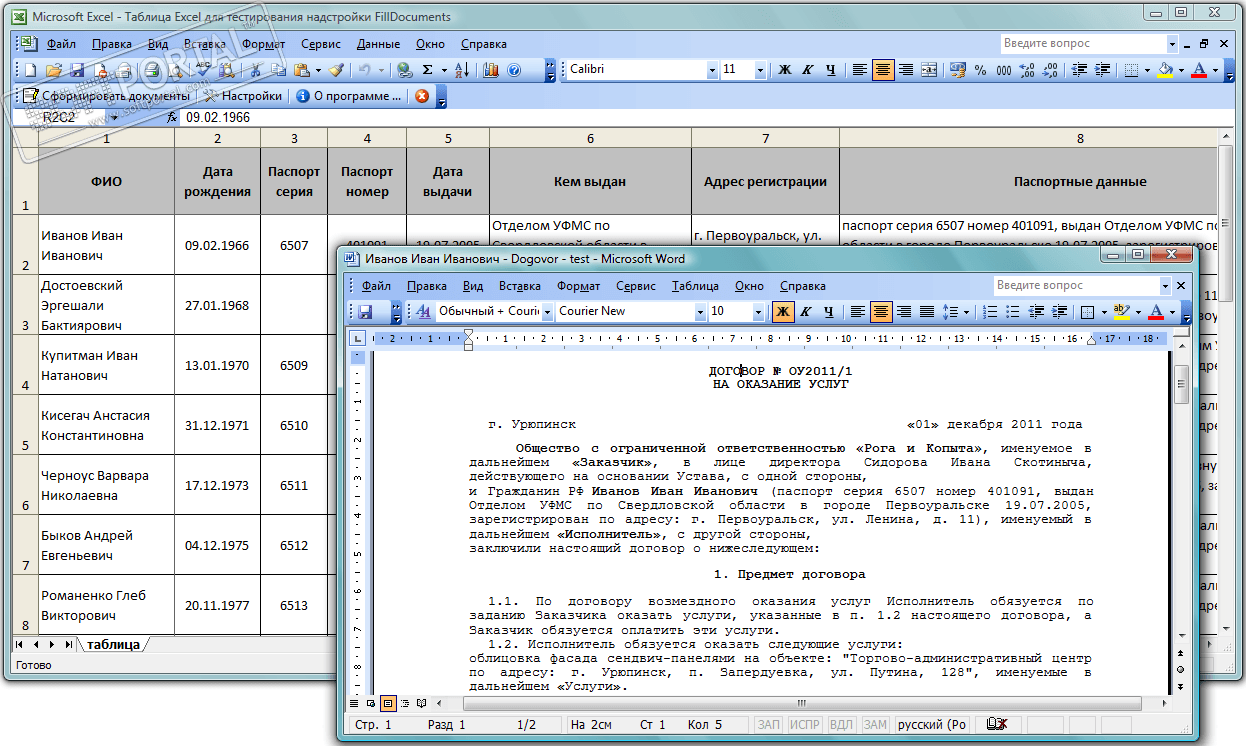Toggle left alignment in the Excel toolbar
This screenshot has width=1246, height=746.
(x=860, y=70)
